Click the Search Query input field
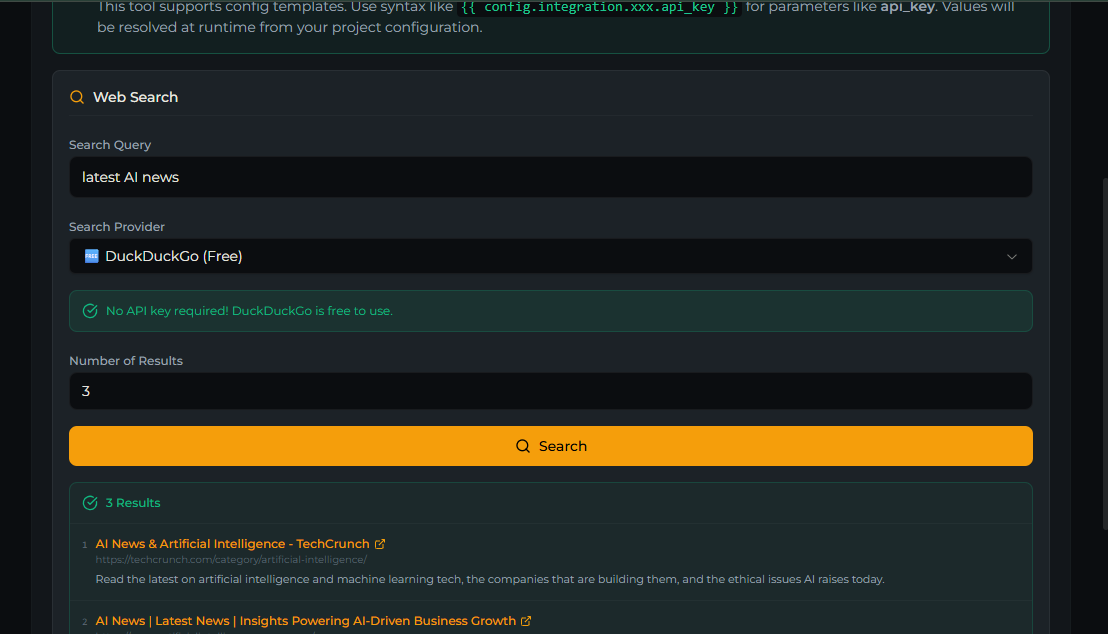Image resolution: width=1108 pixels, height=634 pixels. pyautogui.click(x=550, y=177)
